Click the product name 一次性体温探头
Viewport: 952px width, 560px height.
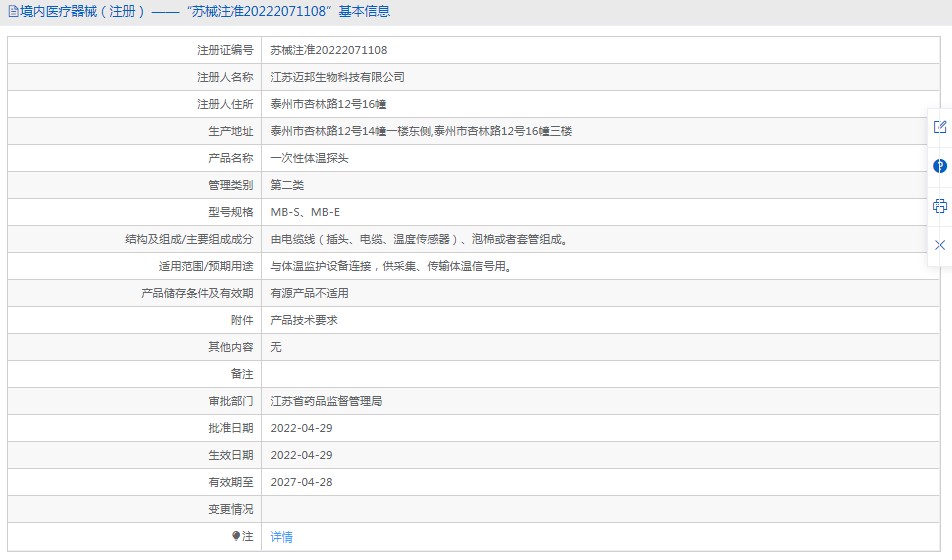(309, 158)
